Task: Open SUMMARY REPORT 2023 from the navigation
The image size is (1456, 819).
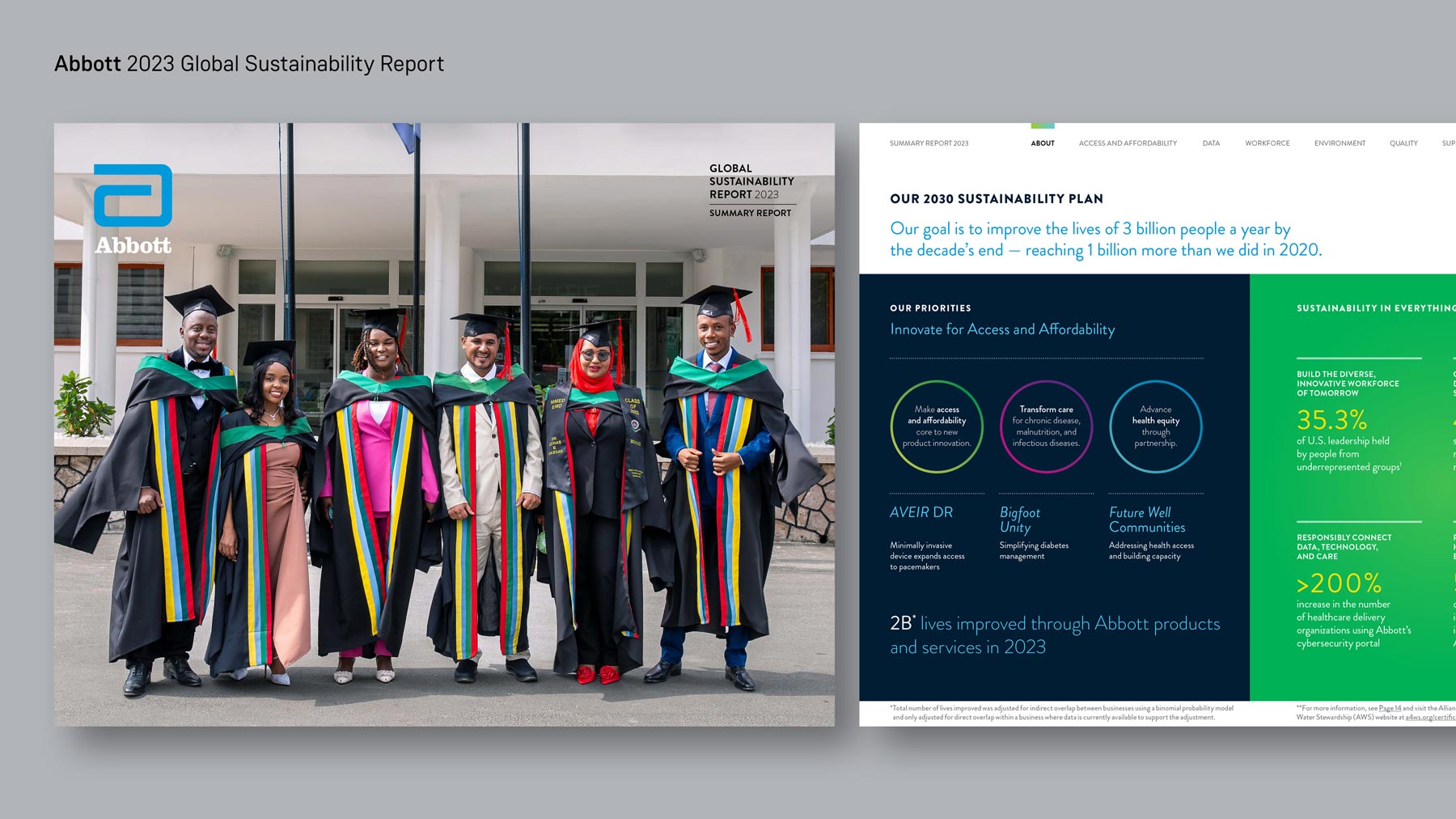Action: tap(928, 143)
